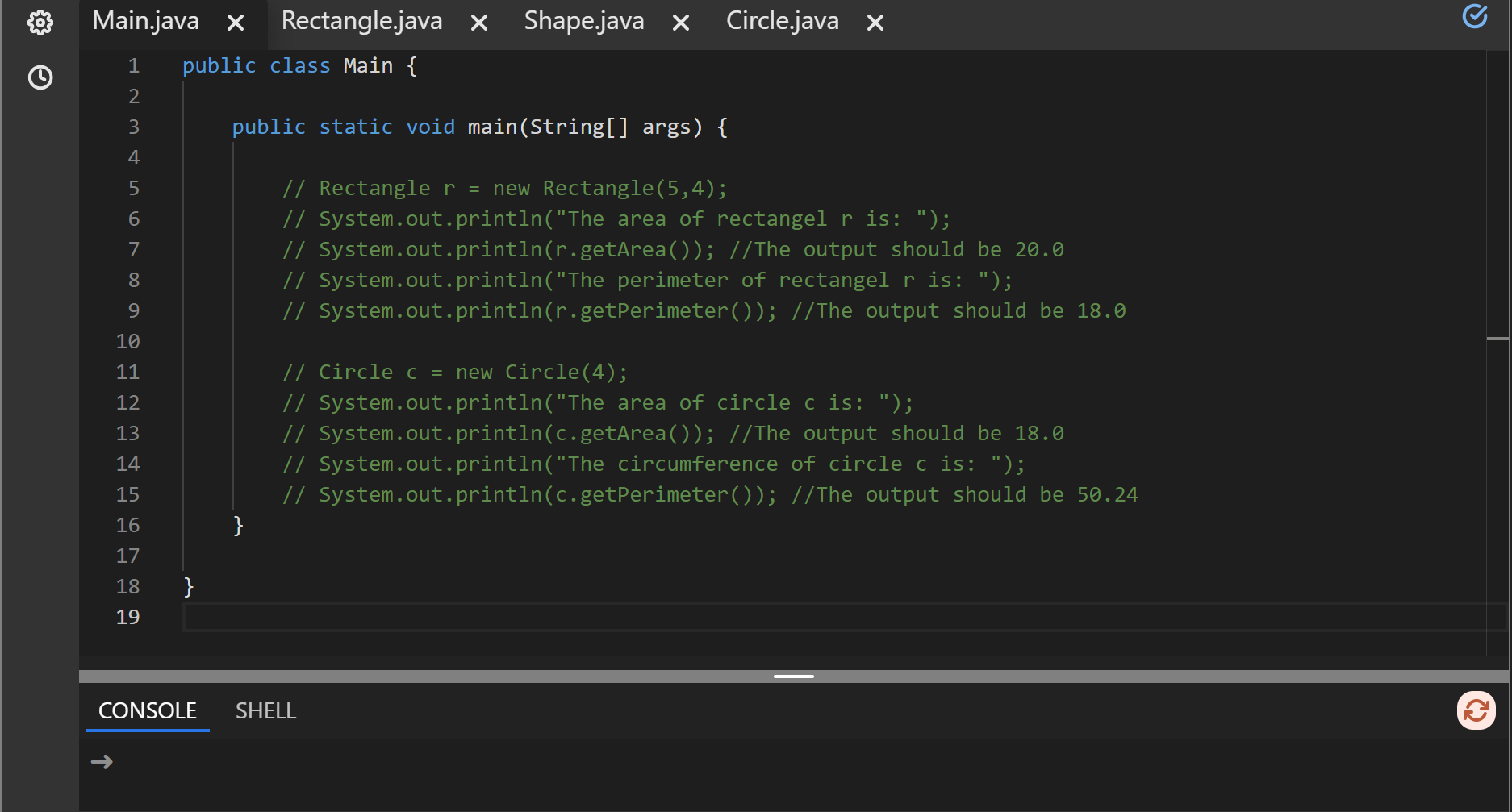Click the commented Circle c declaration on line 11
The image size is (1512, 812).
pos(456,372)
